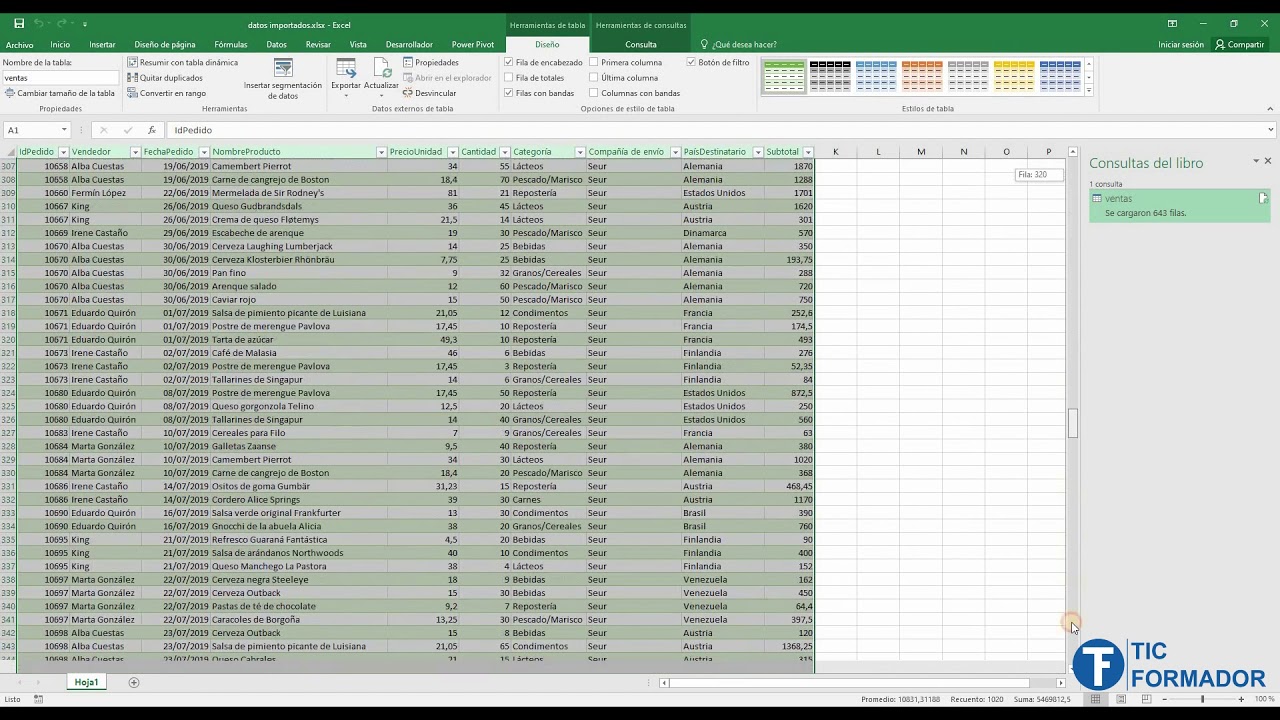The width and height of the screenshot is (1280, 720).
Task: Open the Subtotal column filter dropdown
Action: click(808, 152)
